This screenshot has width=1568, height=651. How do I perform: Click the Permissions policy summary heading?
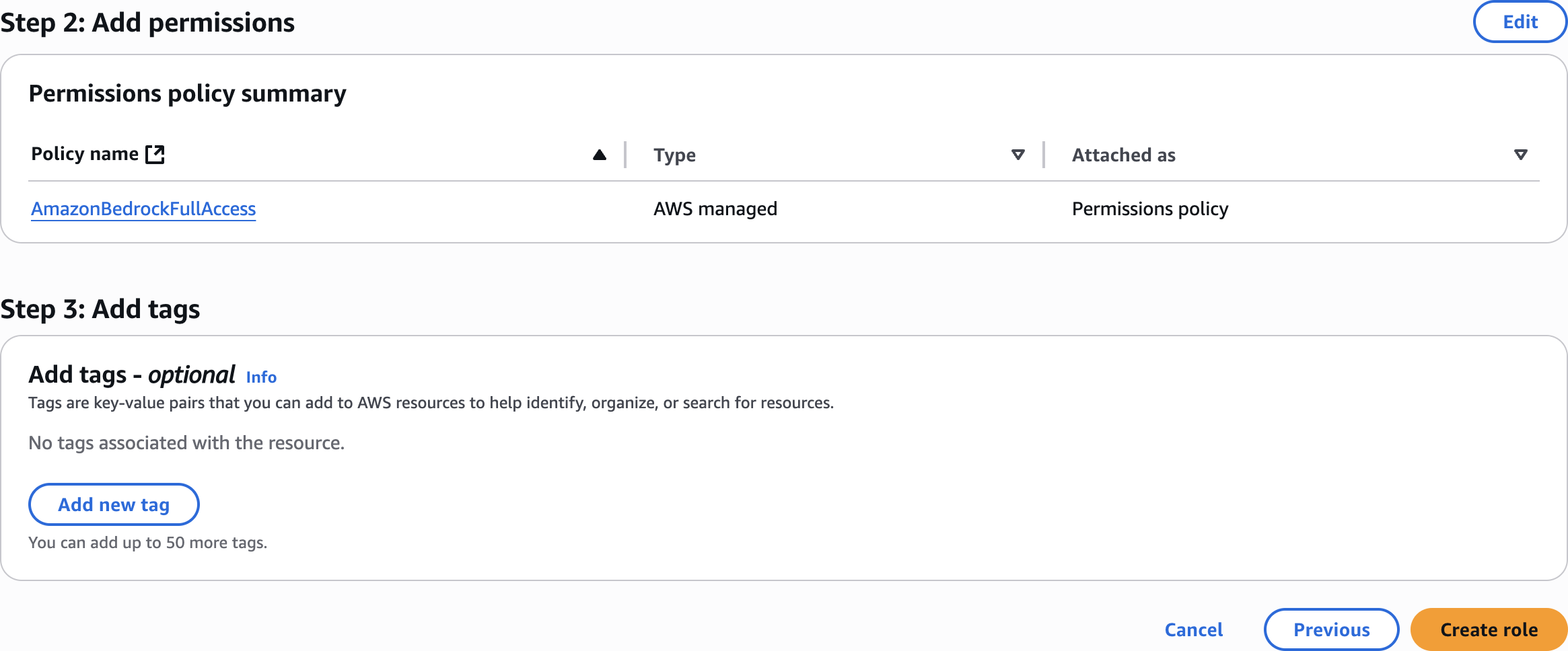coord(187,93)
